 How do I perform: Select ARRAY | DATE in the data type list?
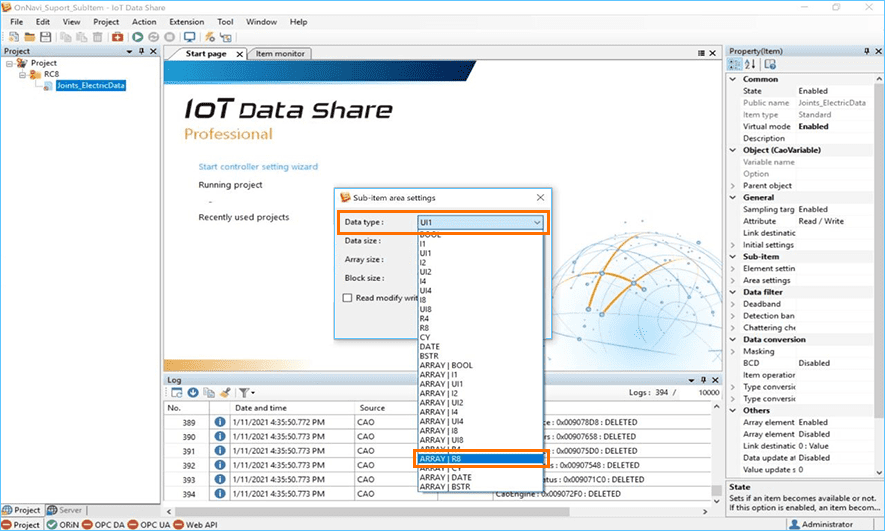point(481,477)
